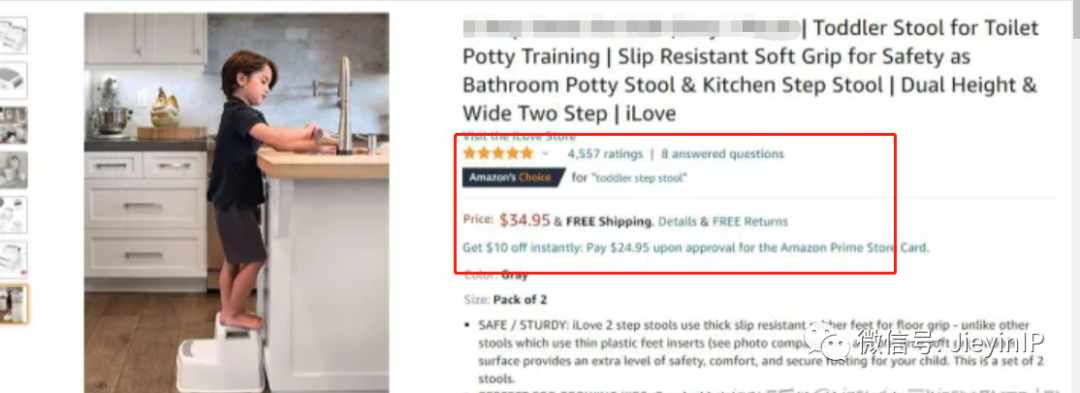This screenshot has width=1080, height=393.
Task: Click the five-star rating icons
Action: point(498,153)
